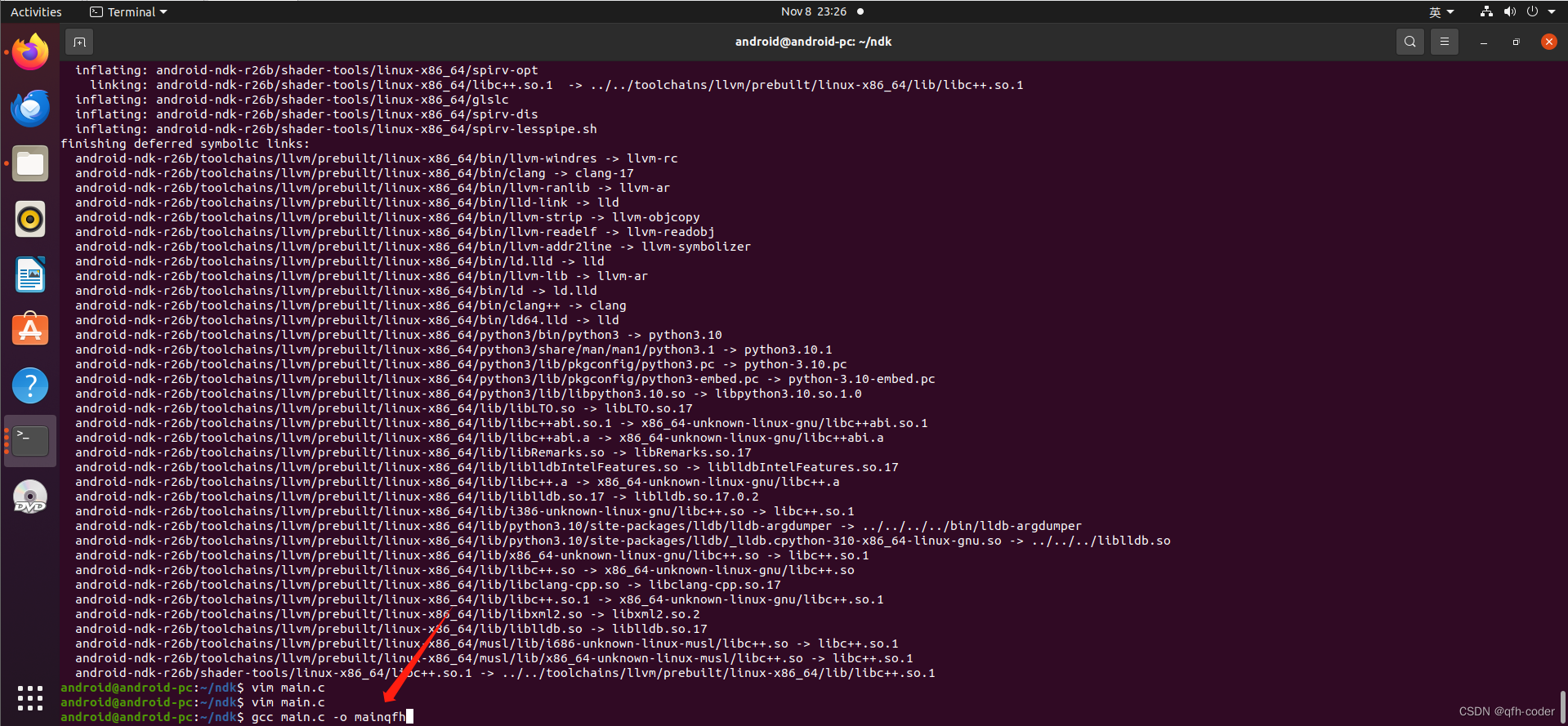Click the terminal vertical scrollbar
The height and width of the screenshot is (726, 1568).
[x=1562, y=706]
